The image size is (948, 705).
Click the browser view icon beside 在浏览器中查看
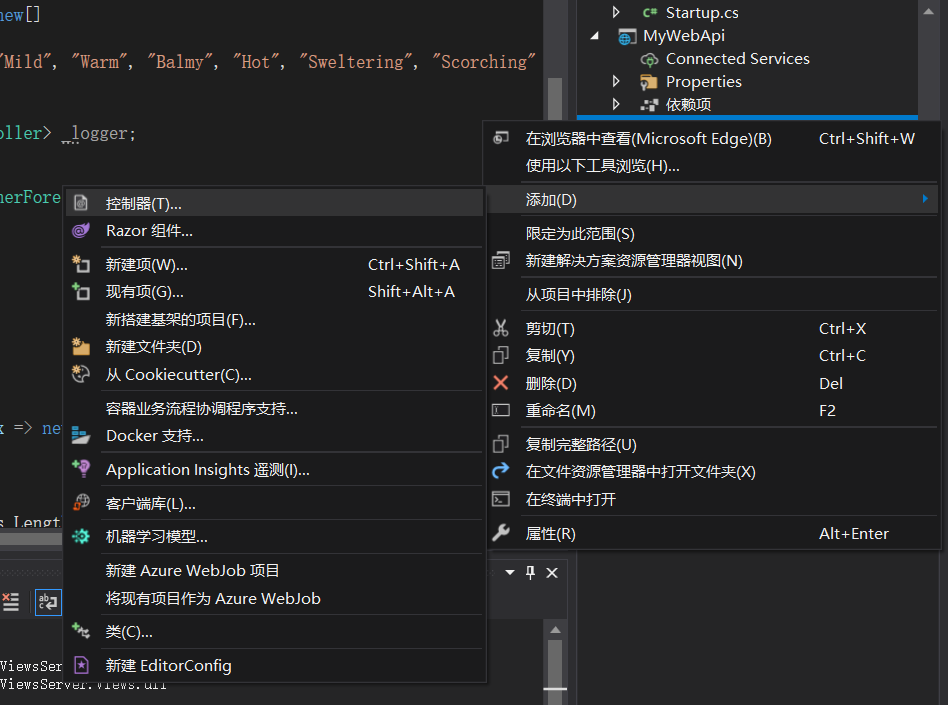tap(501, 138)
